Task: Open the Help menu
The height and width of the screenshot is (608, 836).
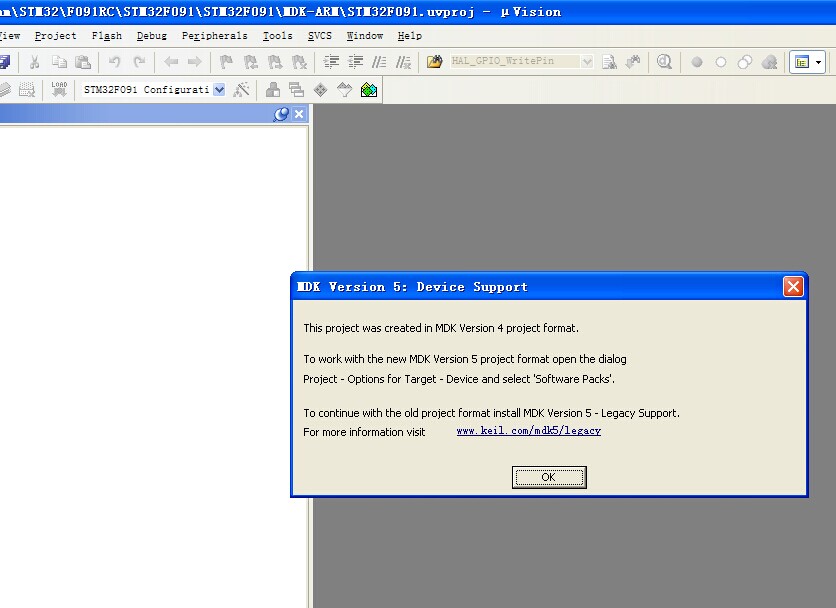Action: [409, 36]
